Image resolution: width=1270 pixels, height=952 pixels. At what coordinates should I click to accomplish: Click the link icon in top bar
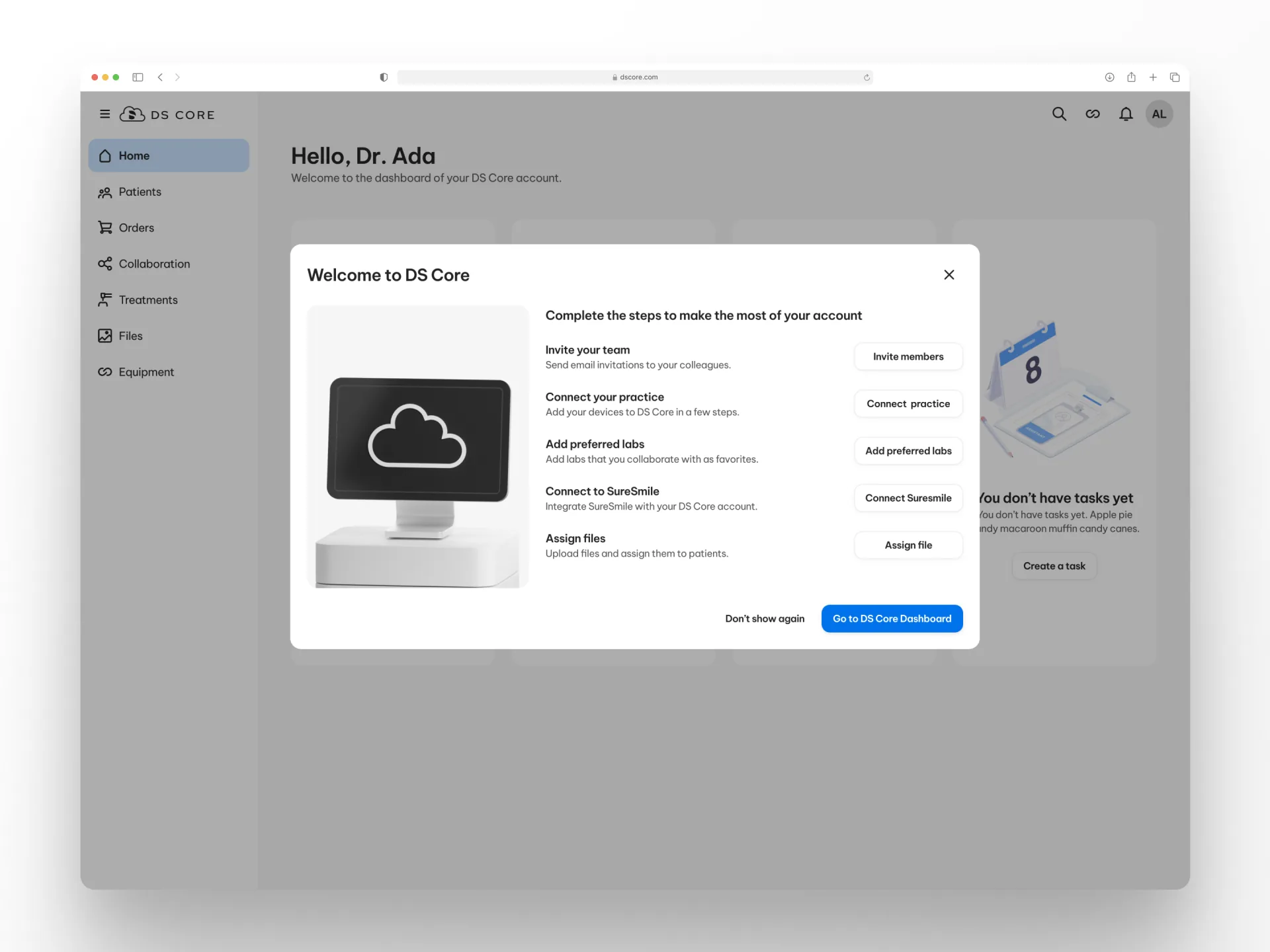1093,114
